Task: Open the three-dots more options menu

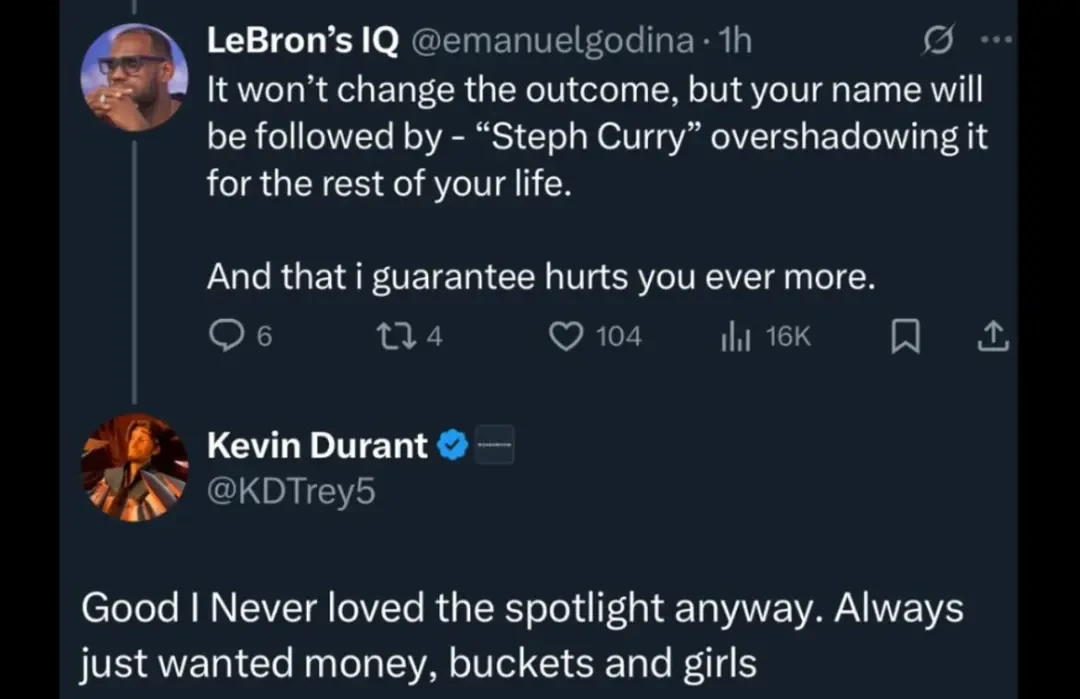Action: (996, 40)
